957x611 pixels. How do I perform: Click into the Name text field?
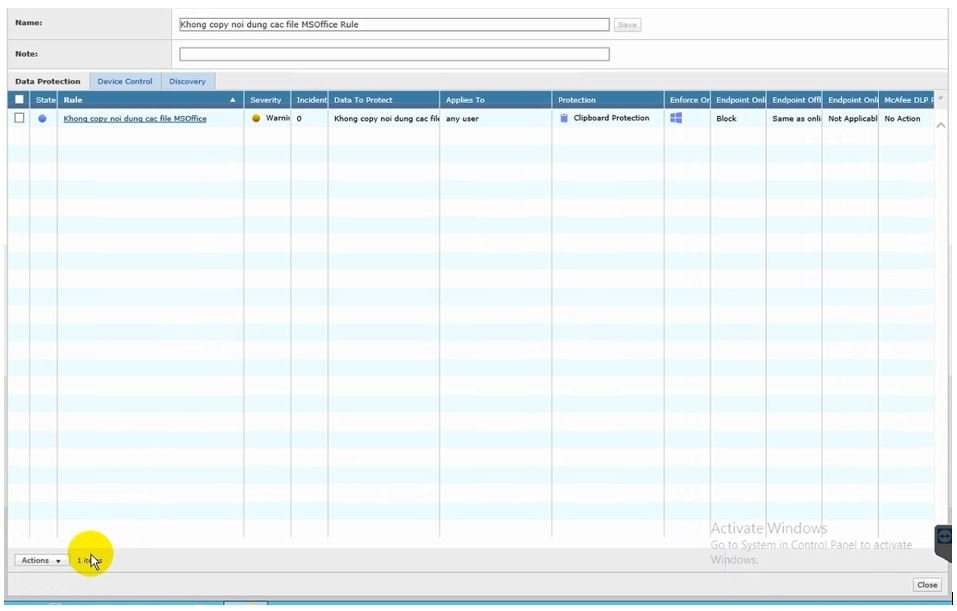[x=394, y=25]
